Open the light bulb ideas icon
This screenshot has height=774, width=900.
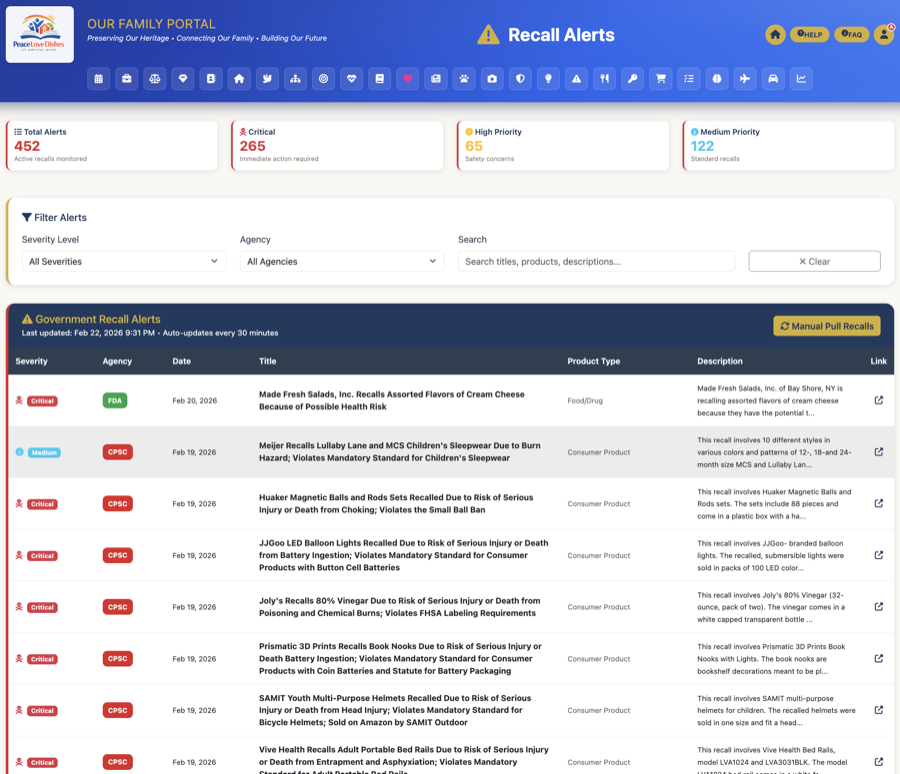[x=549, y=79]
